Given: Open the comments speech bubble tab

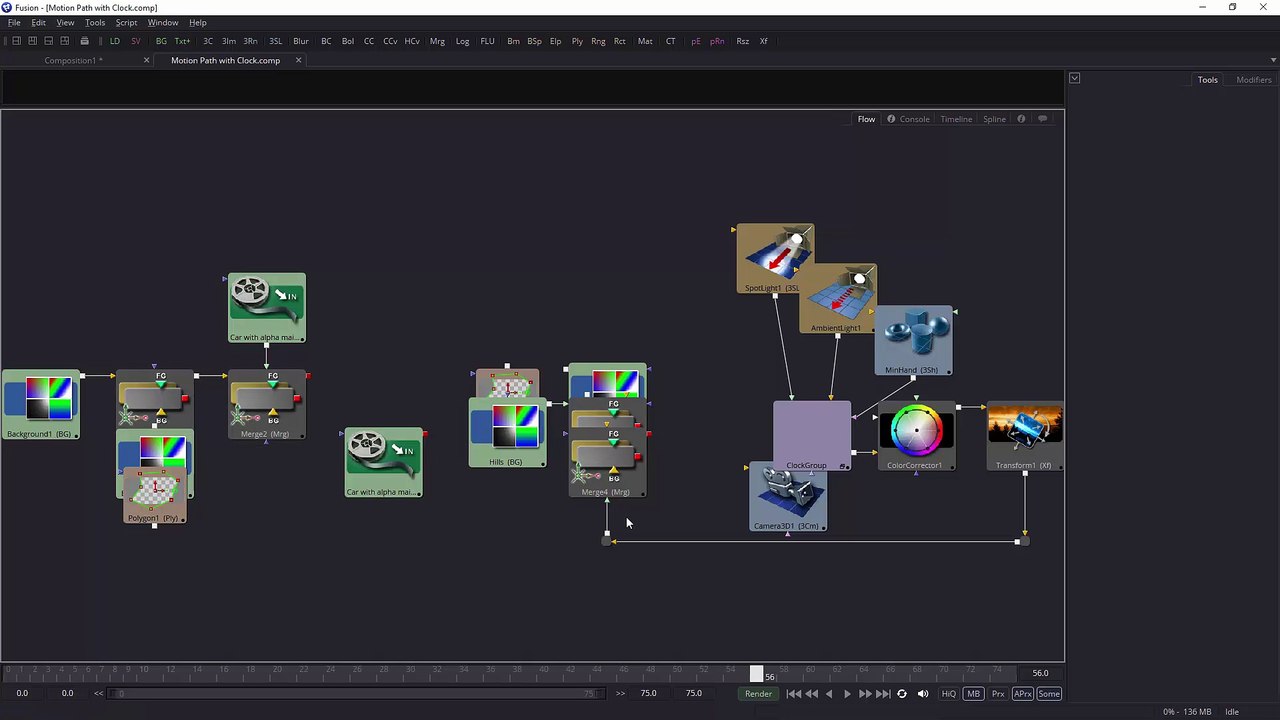Looking at the screenshot, I should (1042, 119).
